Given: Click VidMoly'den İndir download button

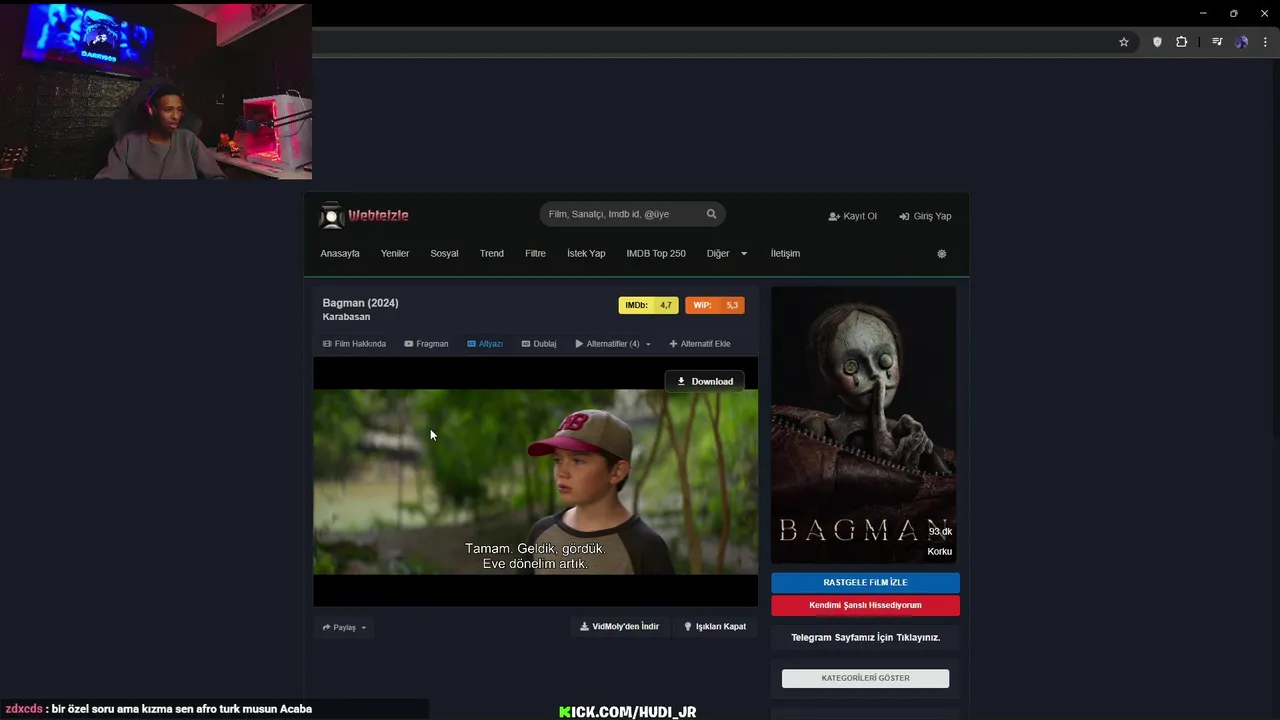Looking at the screenshot, I should click(620, 627).
